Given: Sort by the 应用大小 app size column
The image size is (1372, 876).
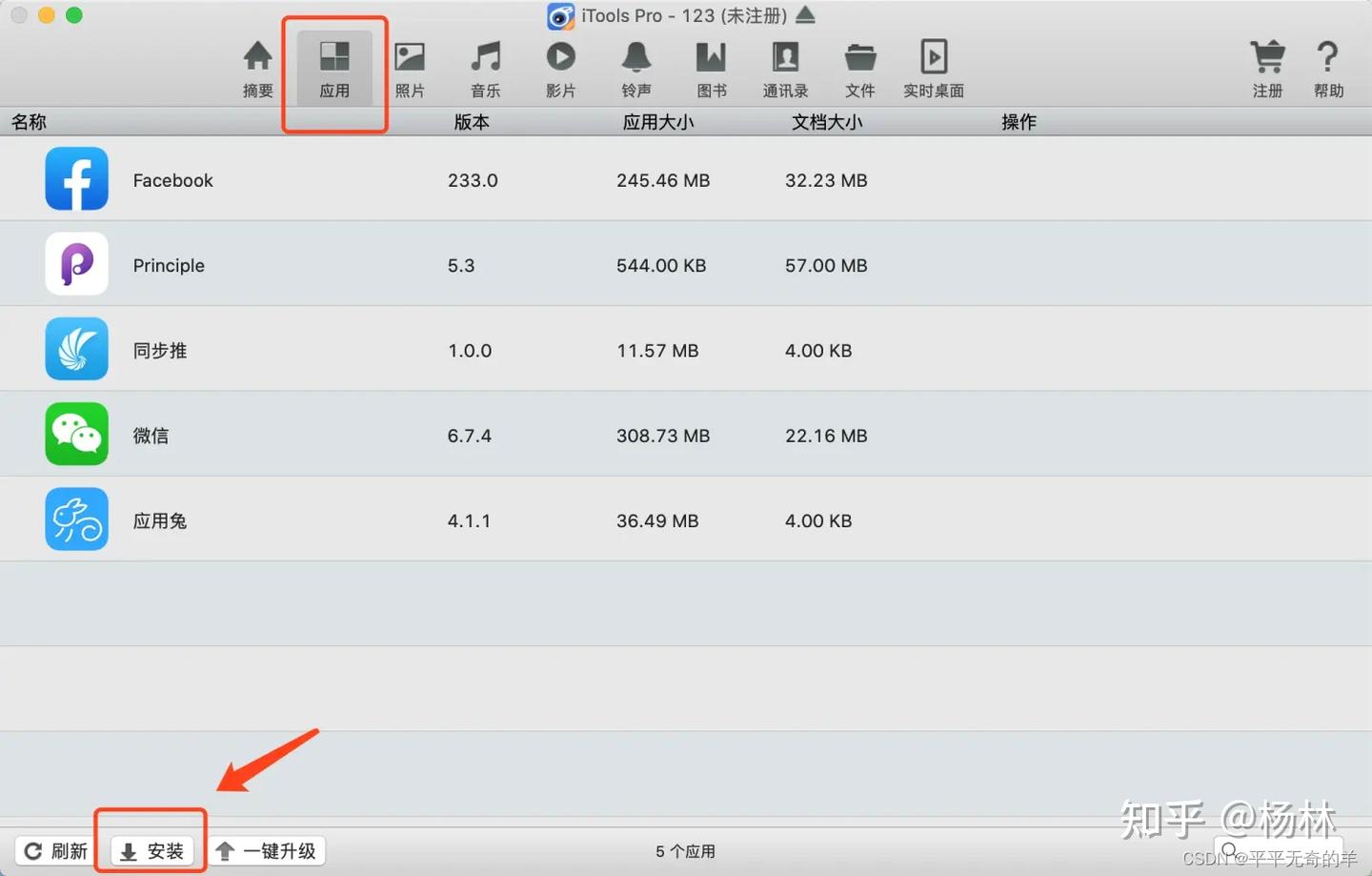Looking at the screenshot, I should point(658,122).
